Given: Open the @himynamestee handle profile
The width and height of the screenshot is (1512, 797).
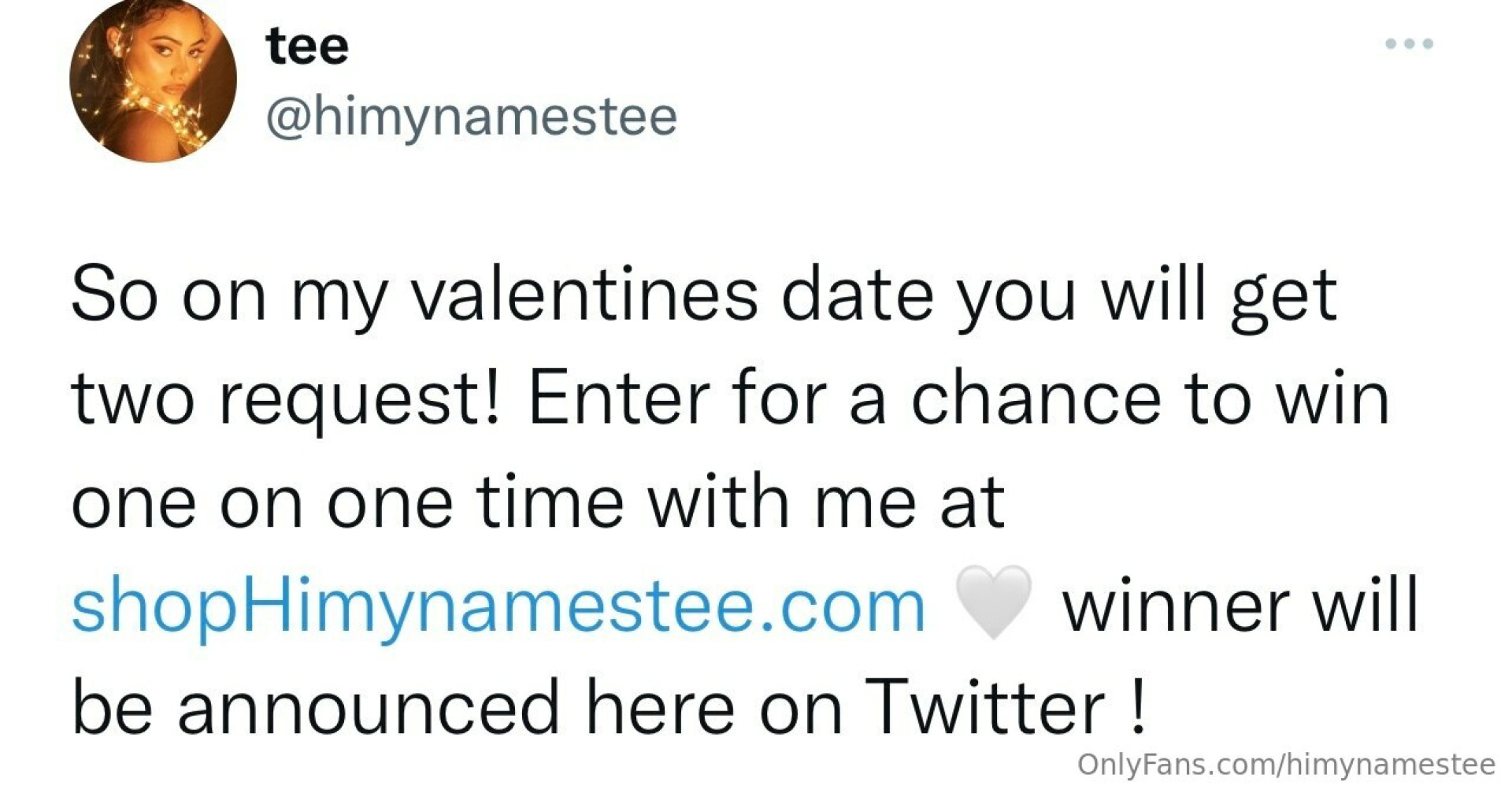Looking at the screenshot, I should pyautogui.click(x=471, y=117).
